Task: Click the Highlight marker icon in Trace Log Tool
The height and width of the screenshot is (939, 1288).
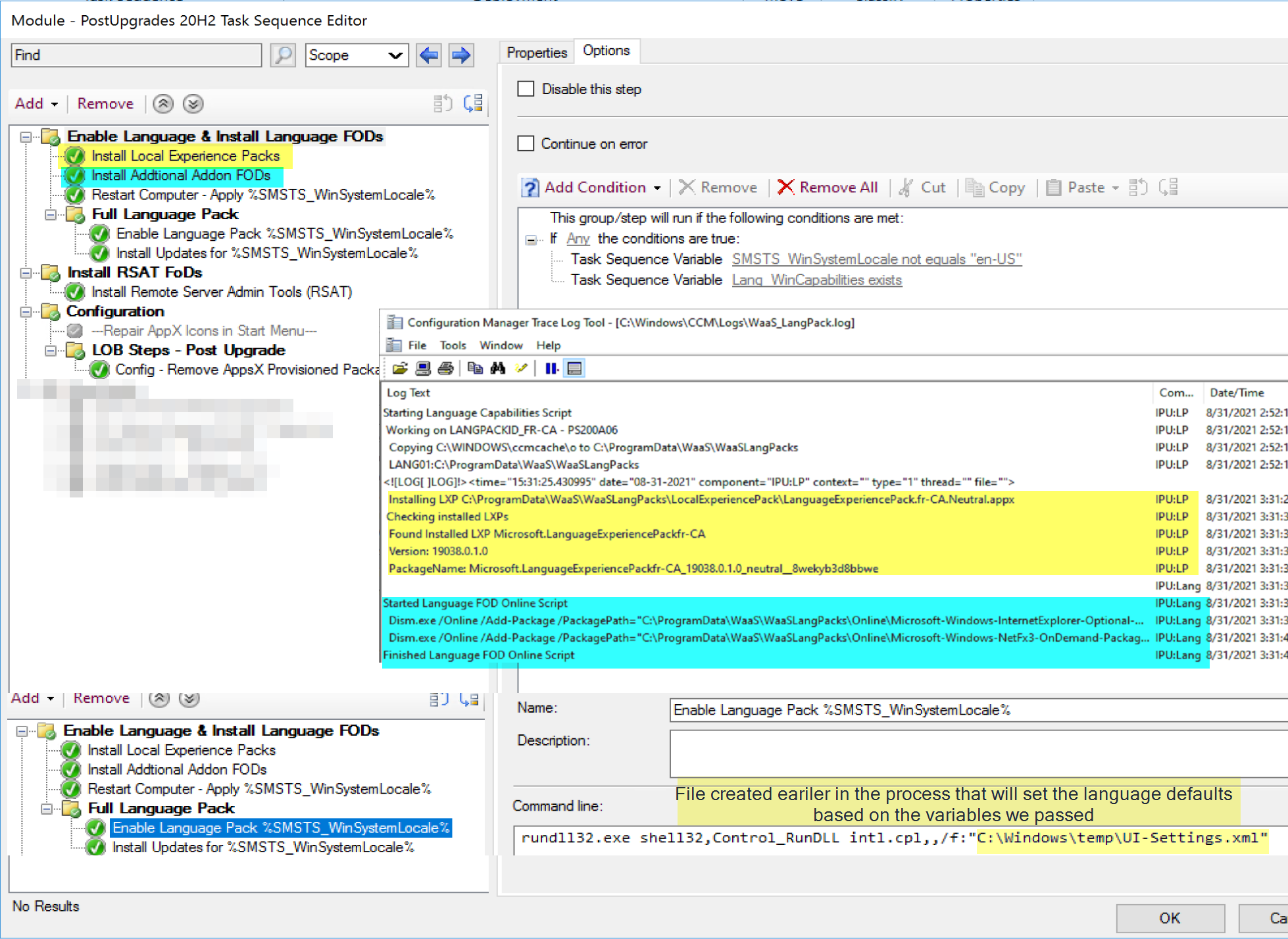Action: (x=521, y=368)
